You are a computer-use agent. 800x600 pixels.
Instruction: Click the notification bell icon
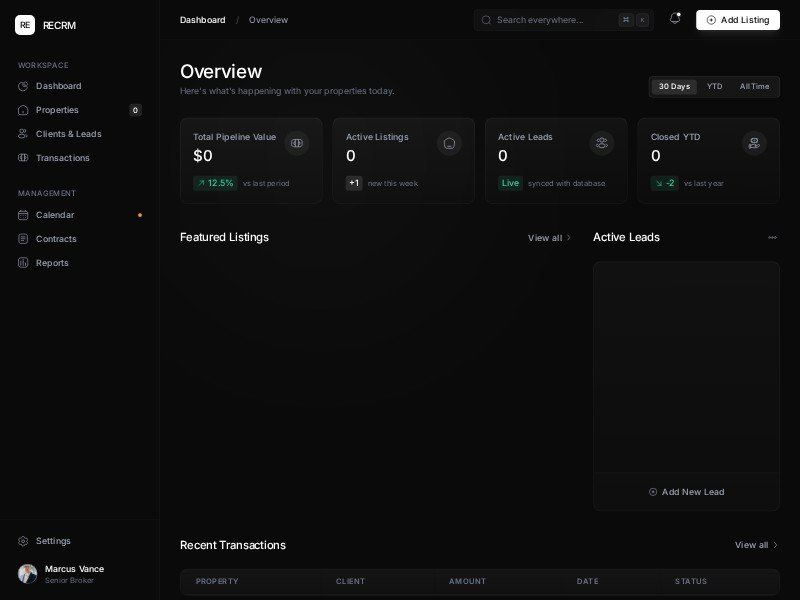675,19
